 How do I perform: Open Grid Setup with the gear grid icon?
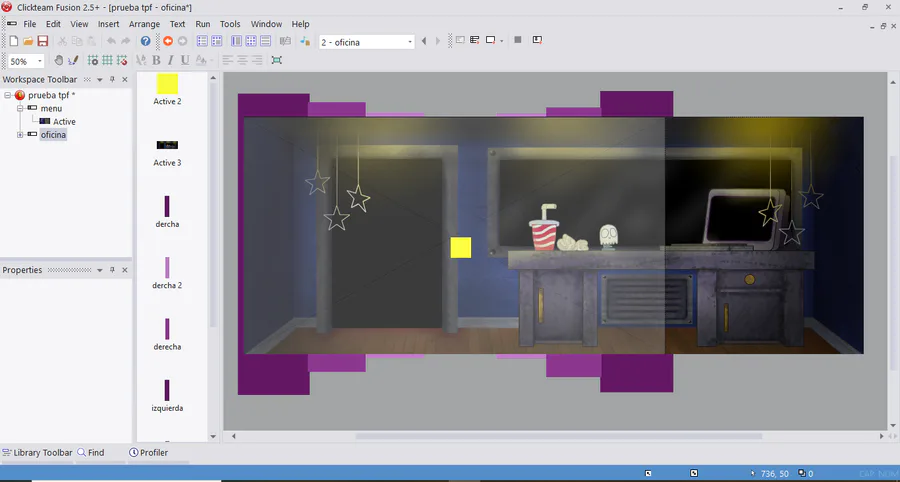tap(92, 60)
